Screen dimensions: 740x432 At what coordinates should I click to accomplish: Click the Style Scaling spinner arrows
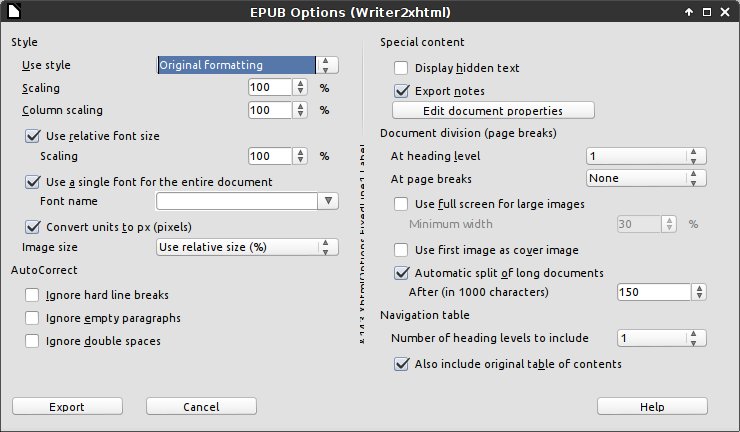point(300,87)
